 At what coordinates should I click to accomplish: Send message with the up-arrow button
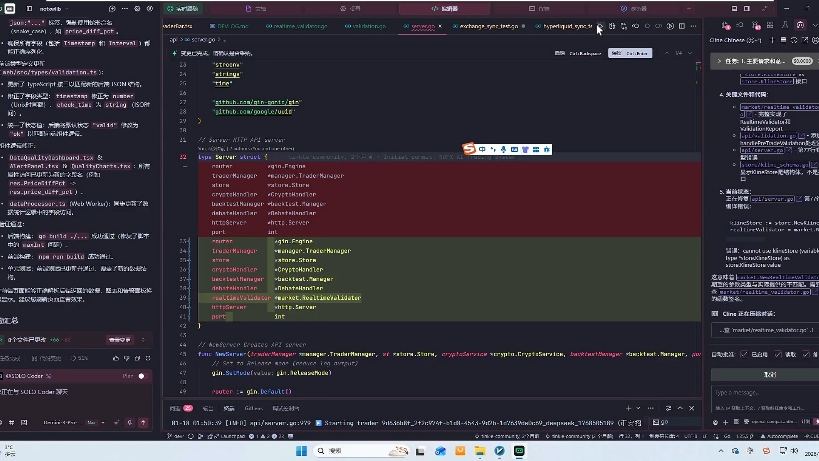click(x=143, y=422)
